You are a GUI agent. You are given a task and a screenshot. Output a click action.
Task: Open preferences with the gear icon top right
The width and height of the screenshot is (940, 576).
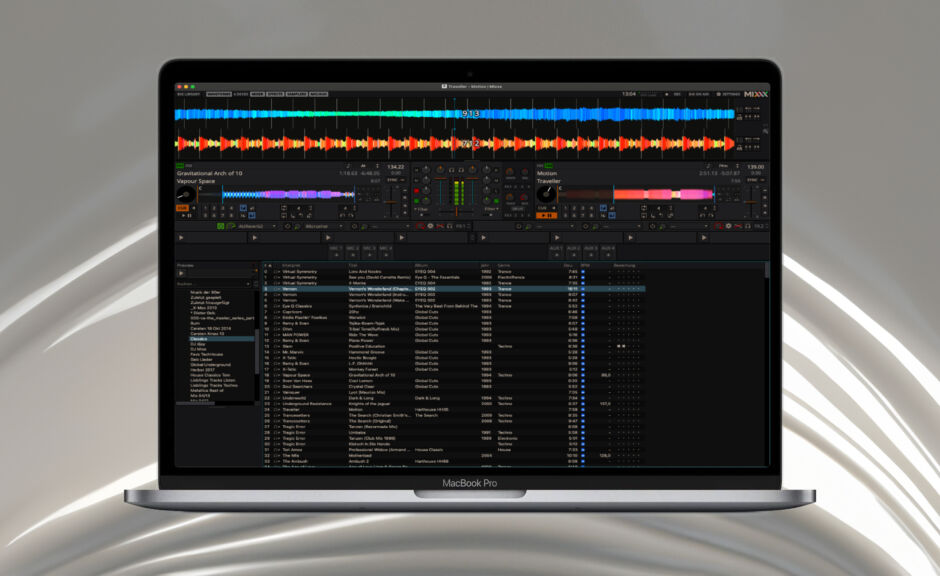717,93
